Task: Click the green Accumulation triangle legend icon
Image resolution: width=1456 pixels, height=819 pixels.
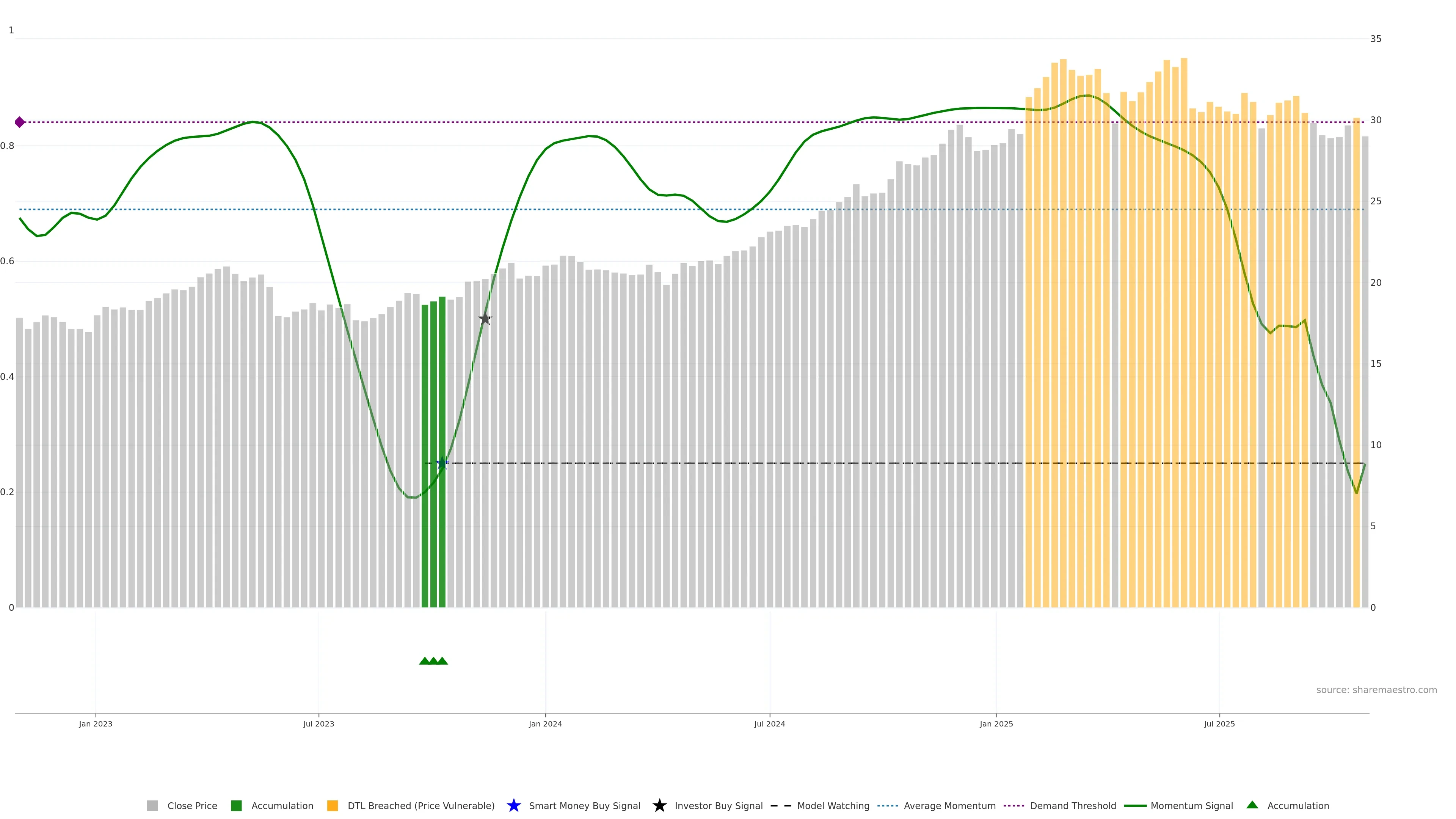Action: (1252, 805)
